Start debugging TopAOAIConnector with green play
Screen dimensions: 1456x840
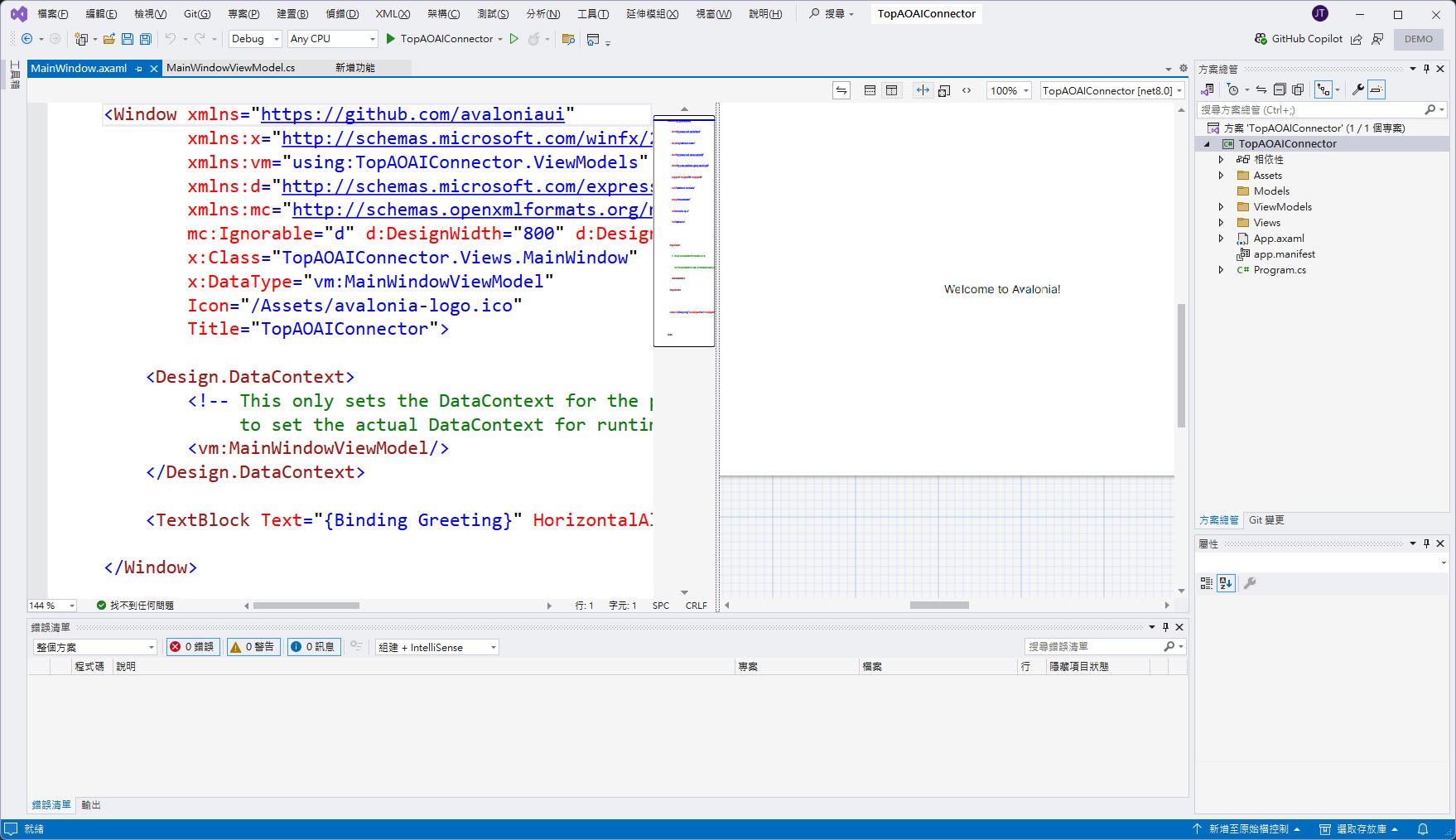point(391,39)
